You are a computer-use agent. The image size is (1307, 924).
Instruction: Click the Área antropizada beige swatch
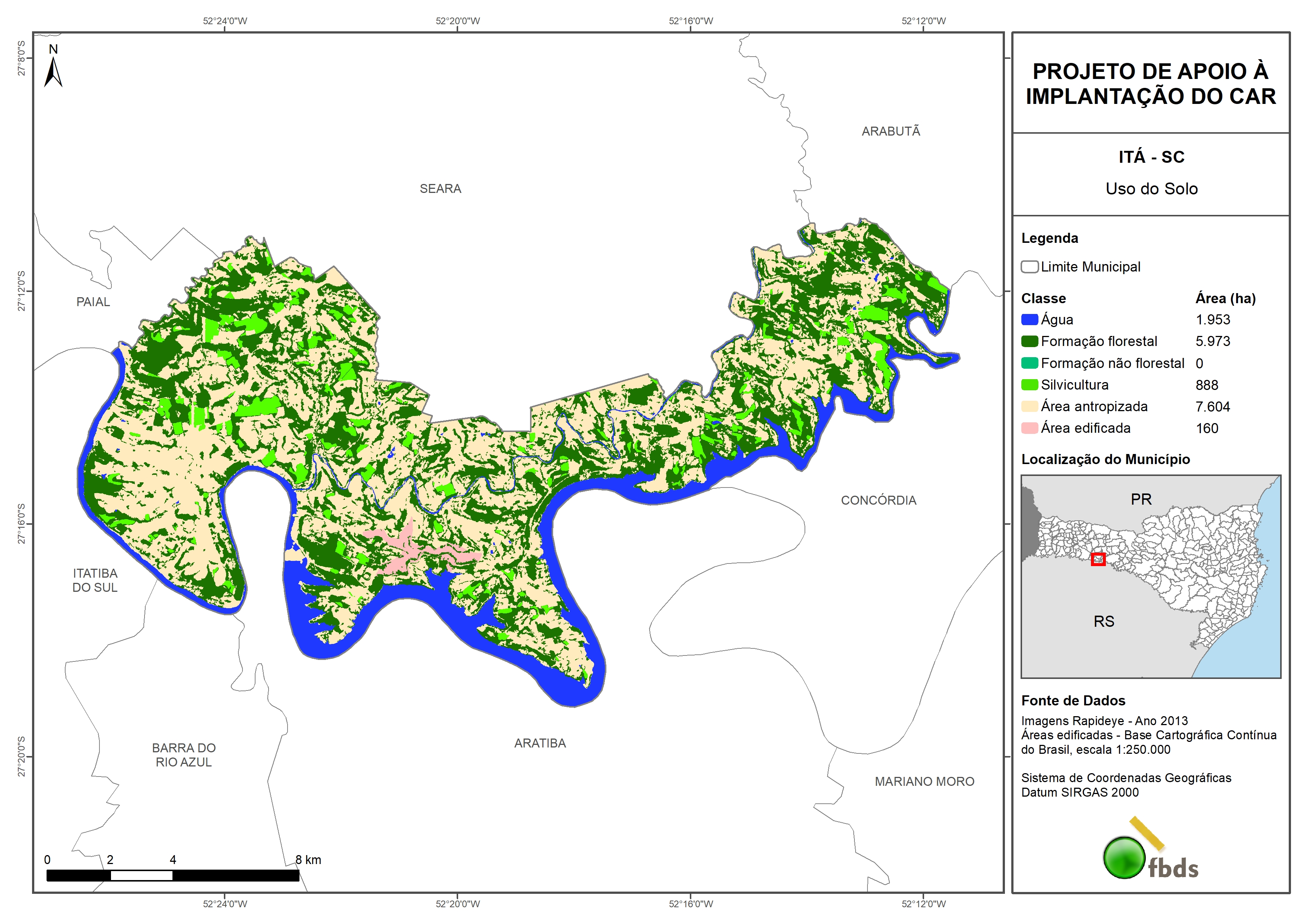tap(1029, 406)
